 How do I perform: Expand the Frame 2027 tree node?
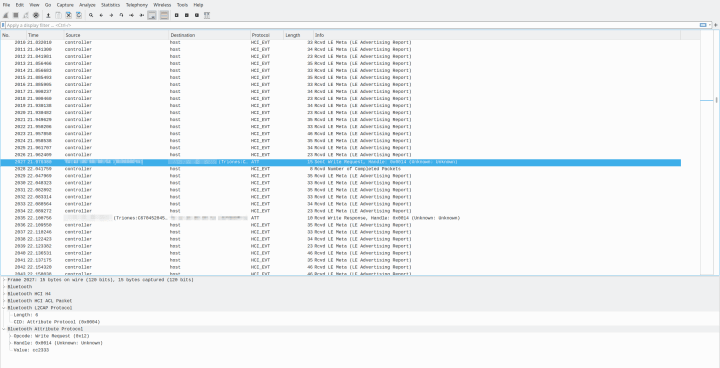click(x=4, y=279)
